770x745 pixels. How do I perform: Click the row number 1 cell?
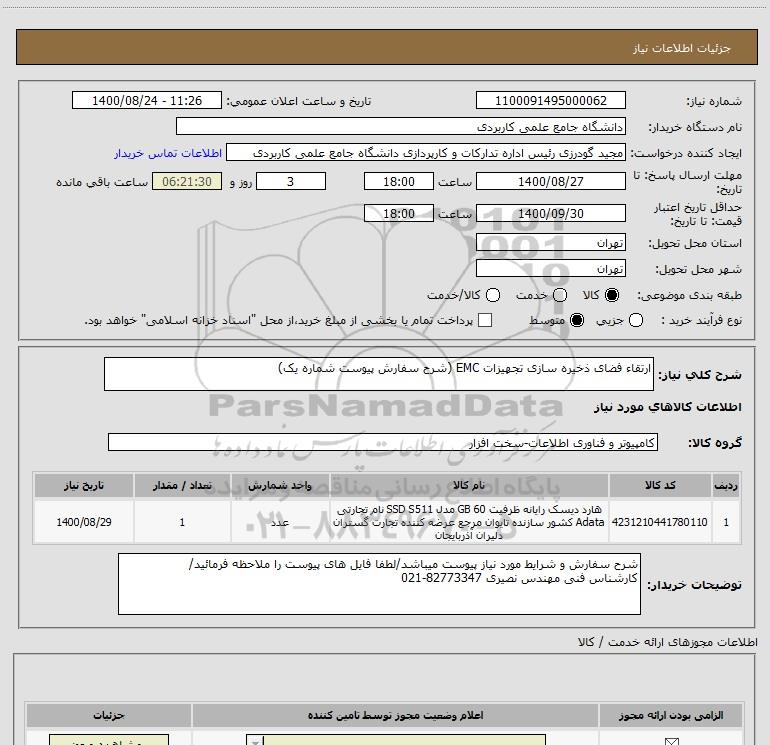pos(726,522)
